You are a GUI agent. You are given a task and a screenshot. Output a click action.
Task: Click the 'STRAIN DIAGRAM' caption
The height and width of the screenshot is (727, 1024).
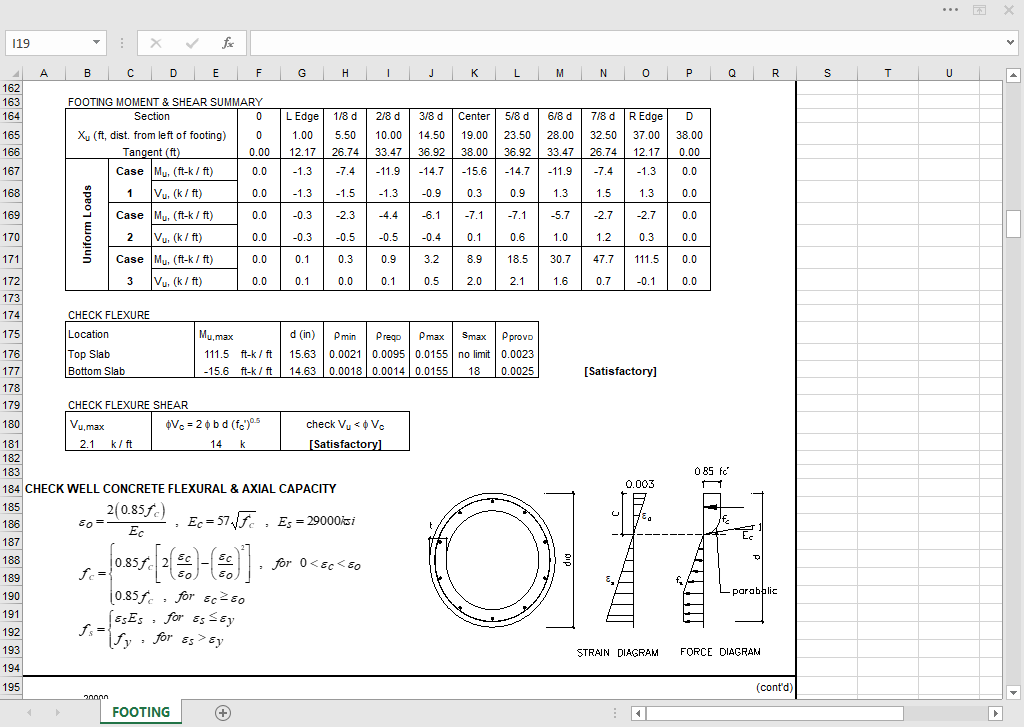[618, 653]
